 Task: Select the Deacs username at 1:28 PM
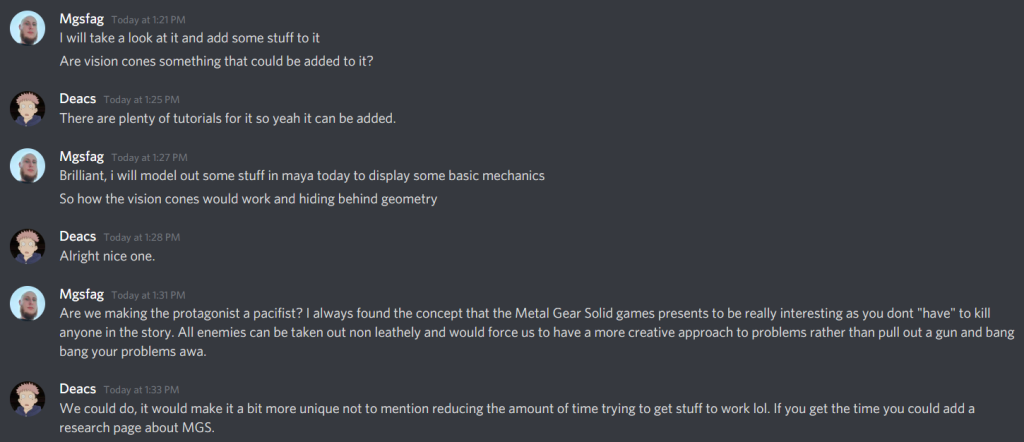(x=78, y=237)
